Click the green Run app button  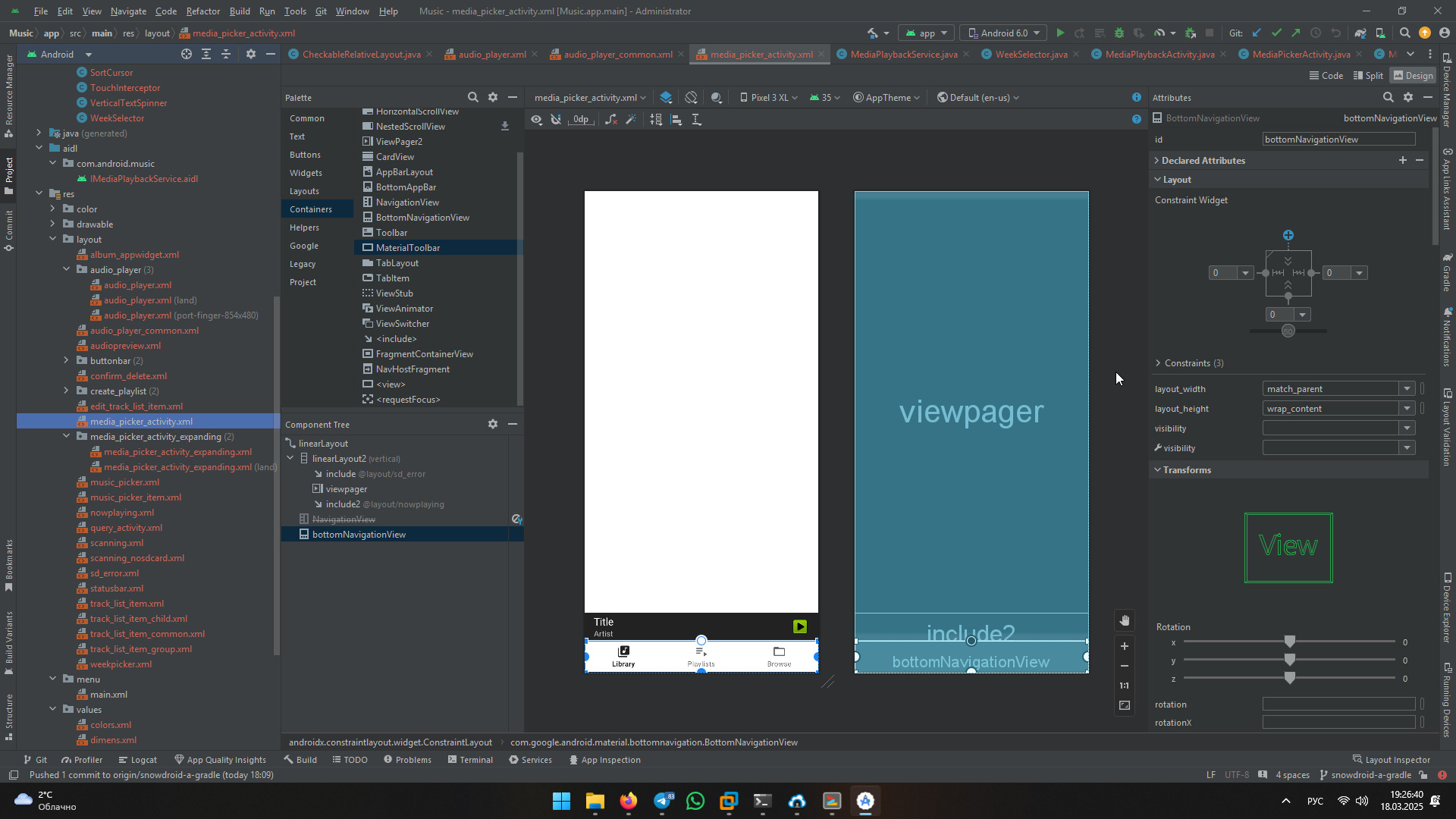coord(1060,33)
